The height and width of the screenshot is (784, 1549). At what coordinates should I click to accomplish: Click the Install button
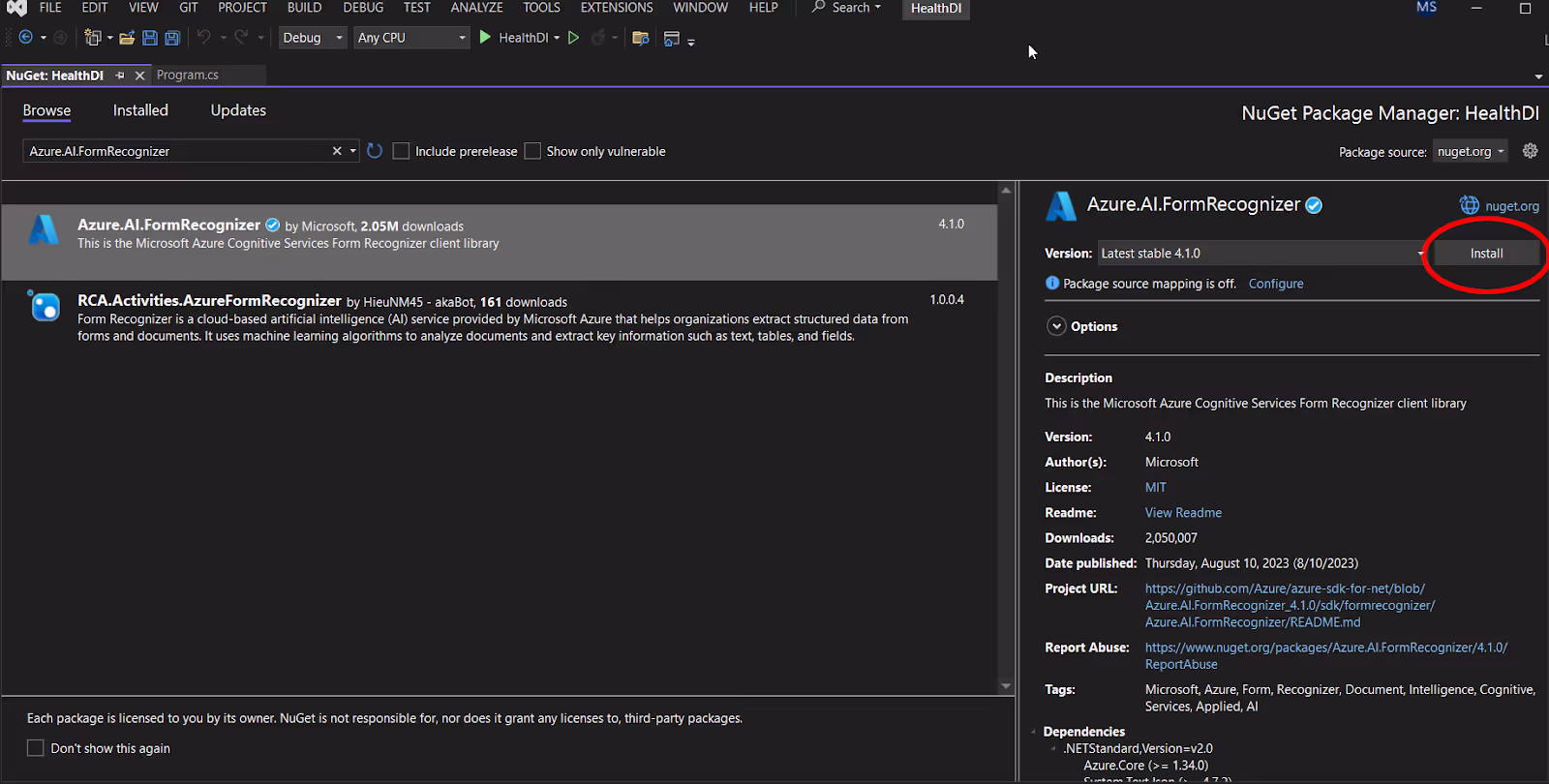[1486, 254]
